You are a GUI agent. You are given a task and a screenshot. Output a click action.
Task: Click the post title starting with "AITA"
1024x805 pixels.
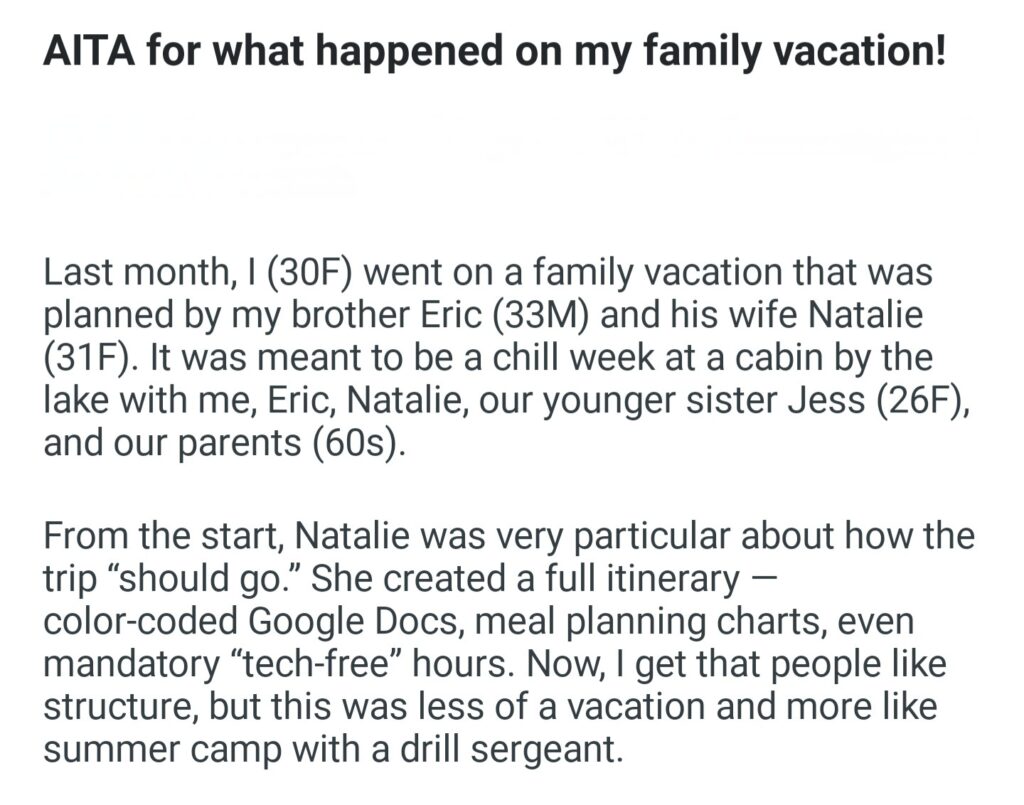point(492,51)
